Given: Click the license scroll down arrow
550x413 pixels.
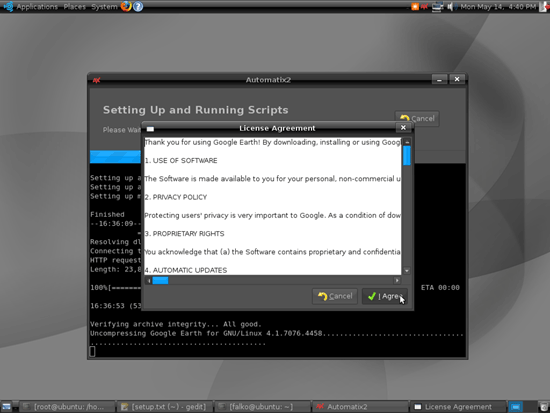Looking at the screenshot, I should click(407, 271).
